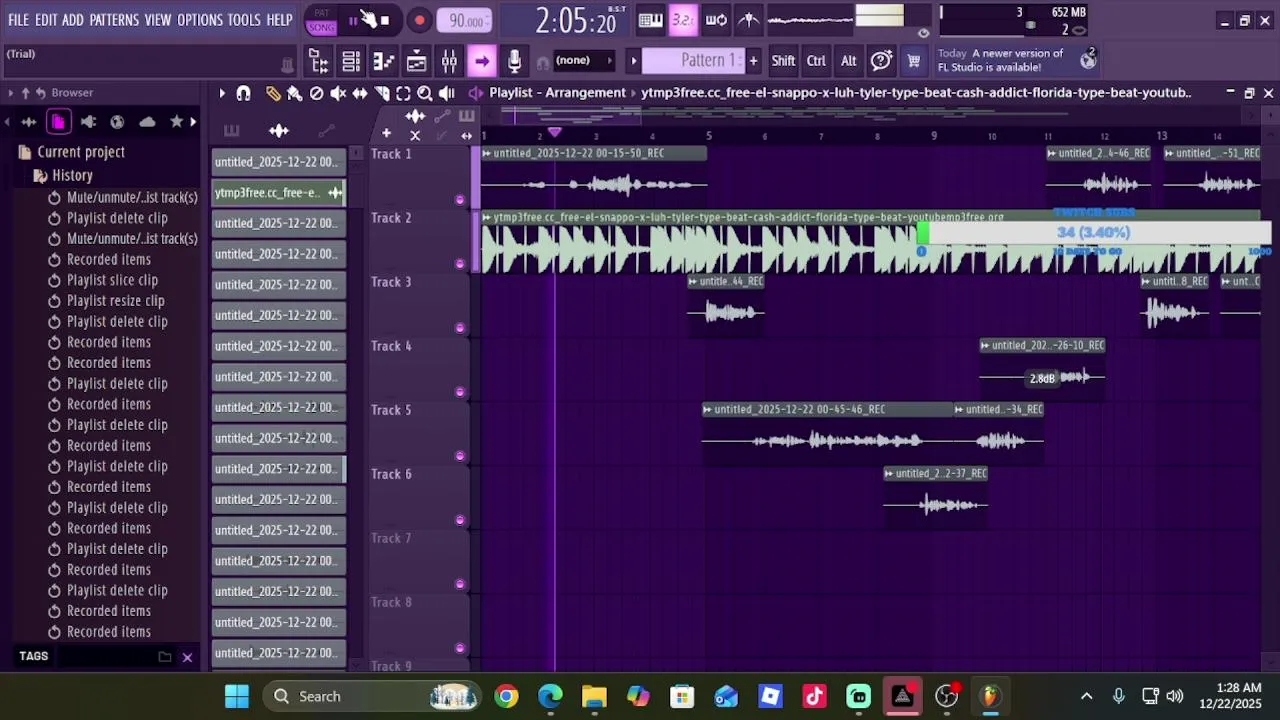Click the globe news notification icon

[1088, 59]
